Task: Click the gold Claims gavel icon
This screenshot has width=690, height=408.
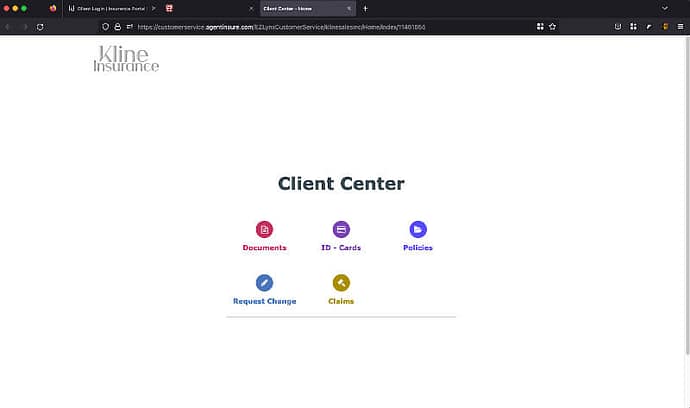Action: [341, 283]
